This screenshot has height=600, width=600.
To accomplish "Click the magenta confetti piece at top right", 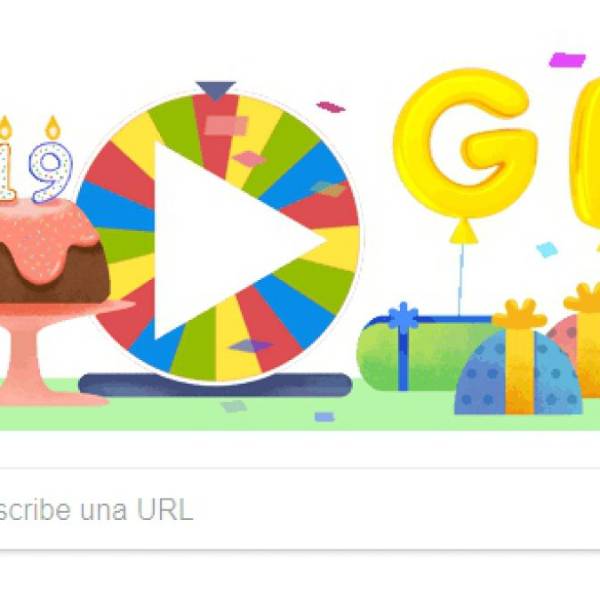I will (x=567, y=60).
